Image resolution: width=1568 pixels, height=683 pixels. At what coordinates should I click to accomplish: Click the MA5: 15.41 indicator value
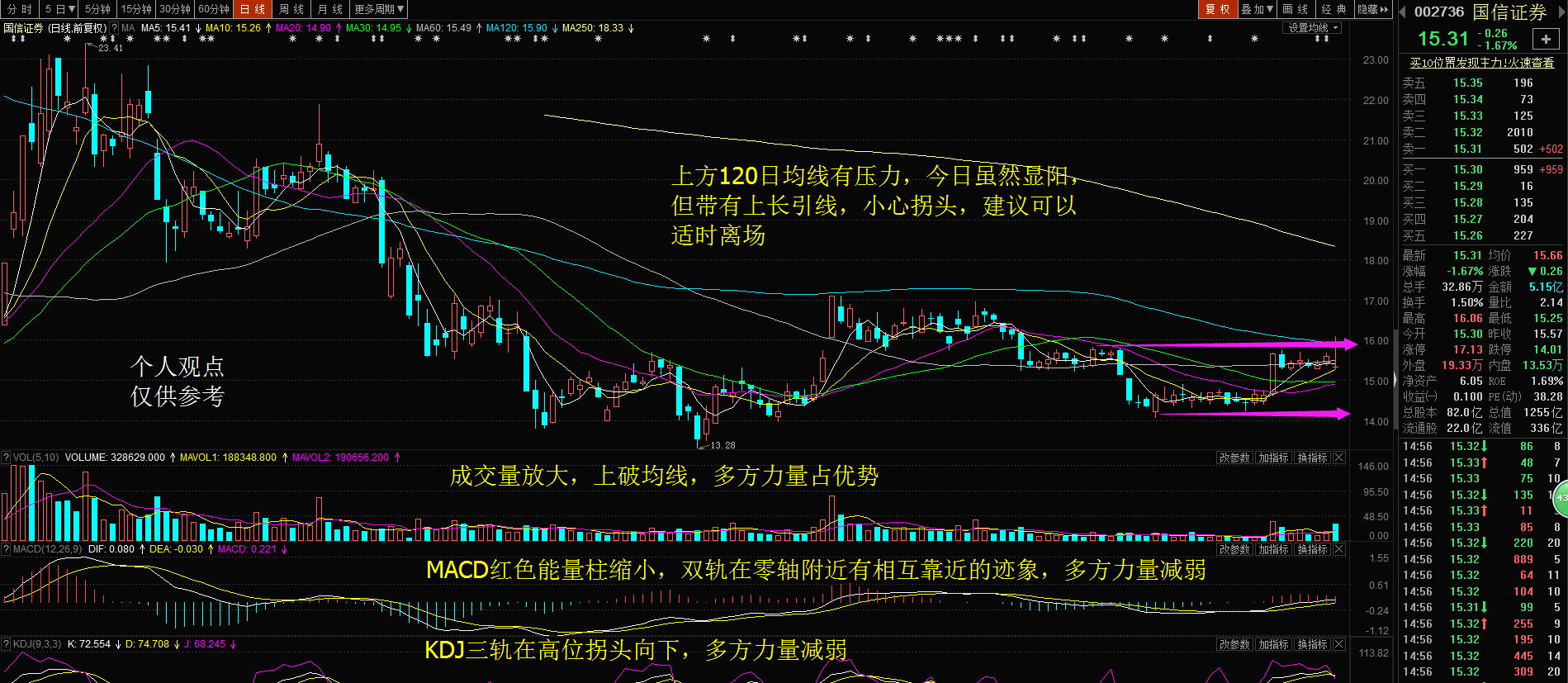[166, 28]
